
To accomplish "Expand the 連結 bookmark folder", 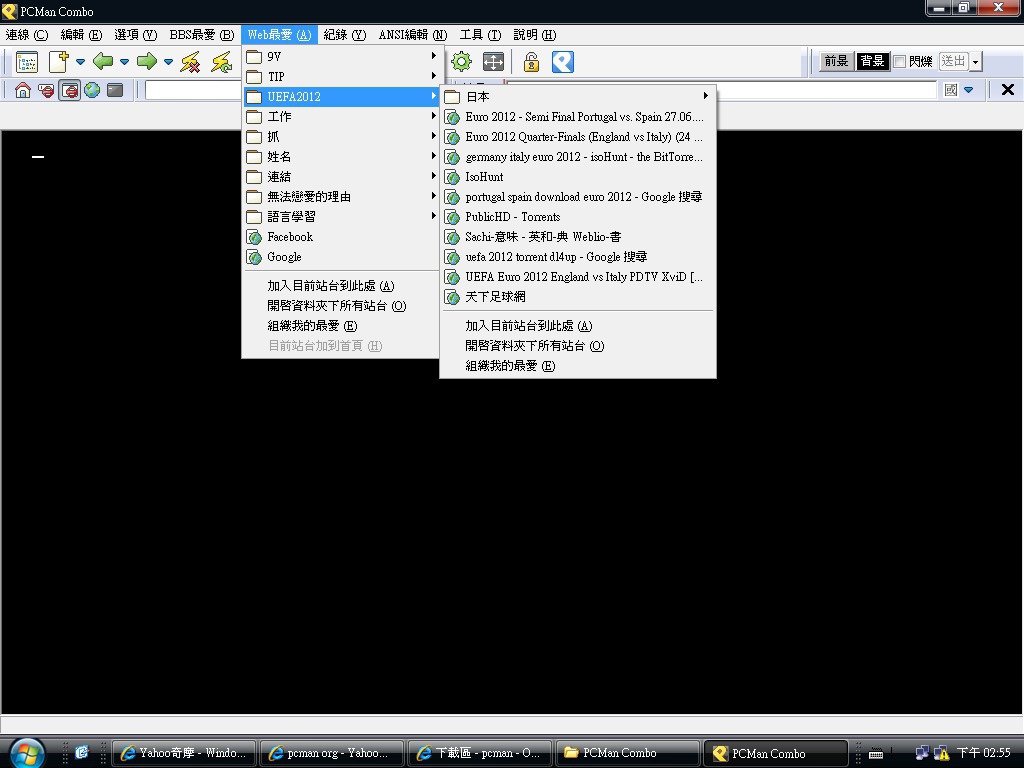I will 342,177.
